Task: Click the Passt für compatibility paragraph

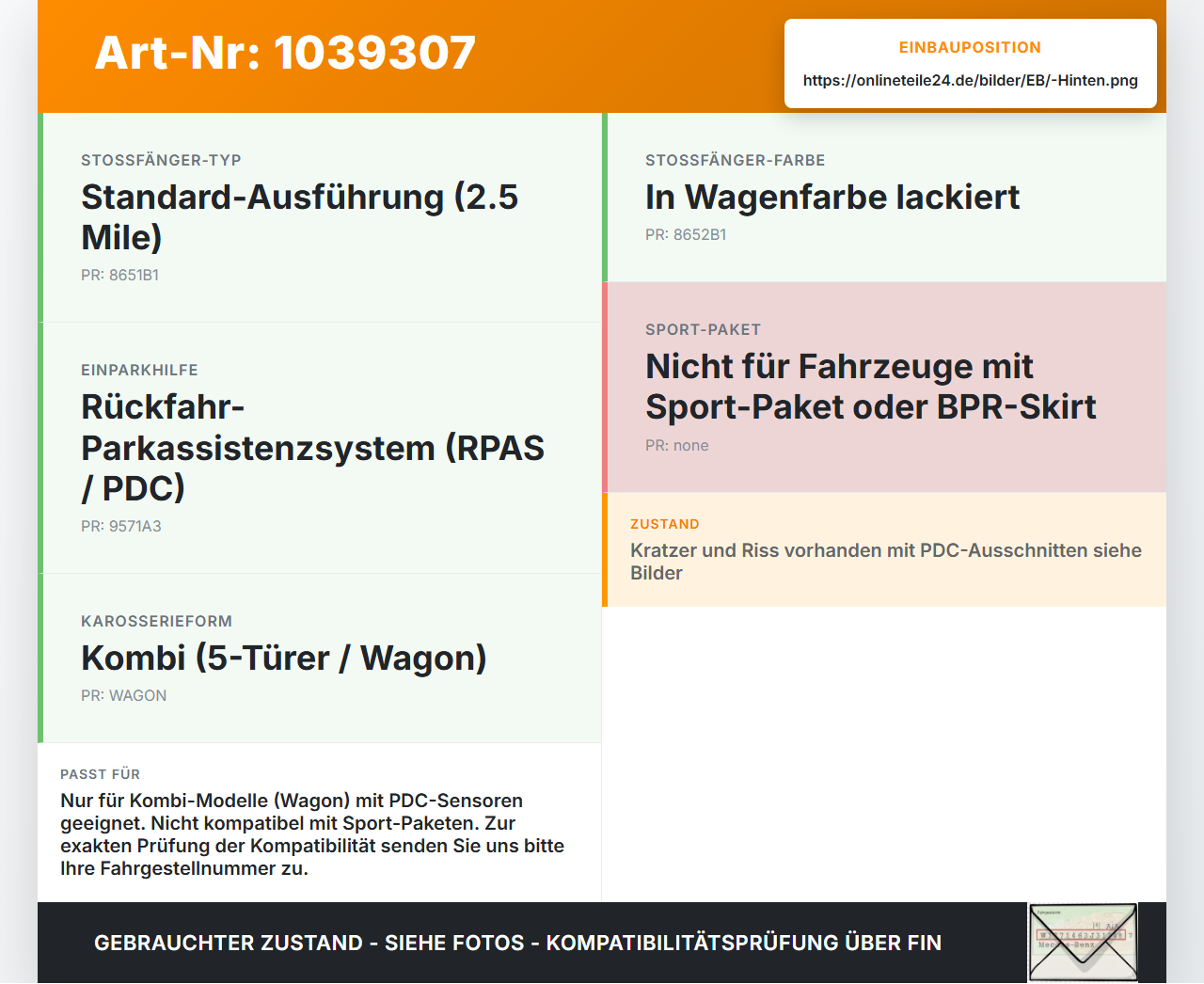Action: [x=312, y=834]
